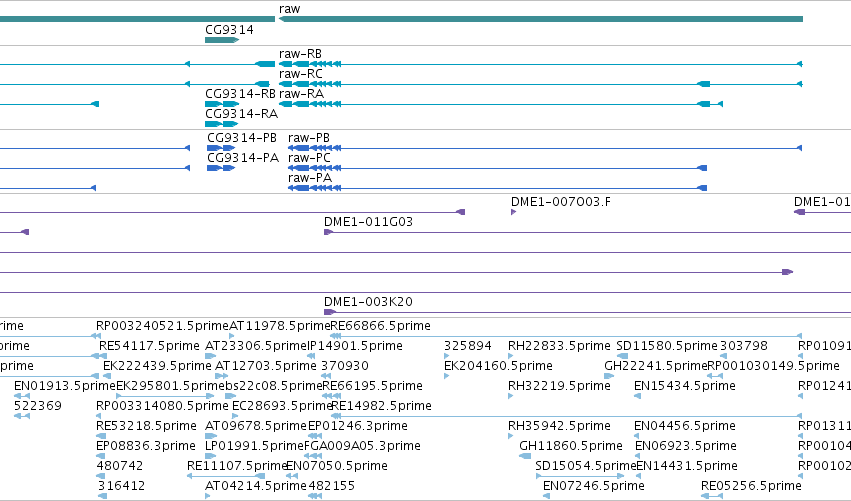The height and width of the screenshot is (501, 851).
Task: Select the SD15054.5prime EST label
Action: tap(586, 466)
